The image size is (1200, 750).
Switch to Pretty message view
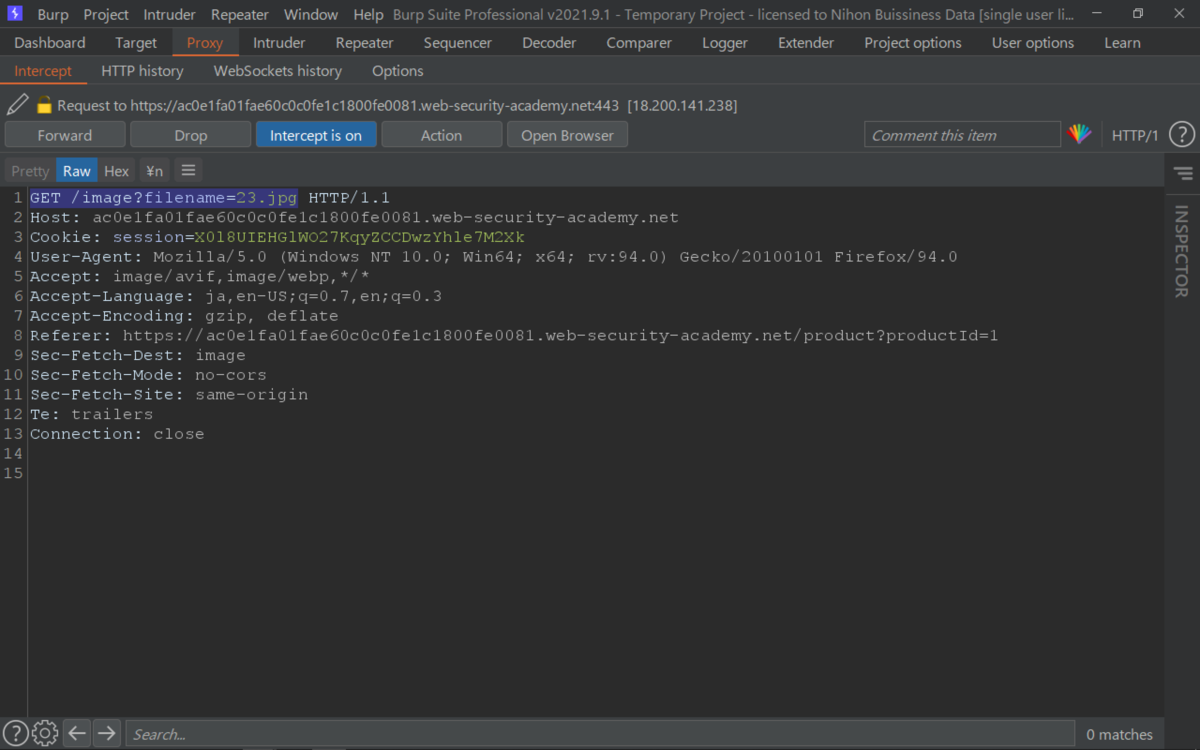[30, 171]
